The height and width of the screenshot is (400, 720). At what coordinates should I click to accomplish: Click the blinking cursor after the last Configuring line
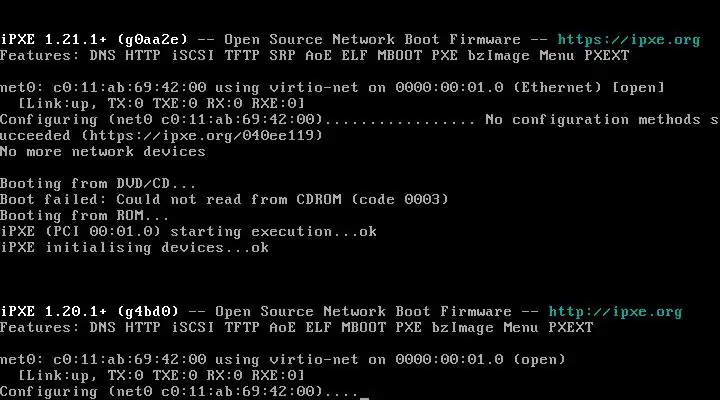click(364, 393)
